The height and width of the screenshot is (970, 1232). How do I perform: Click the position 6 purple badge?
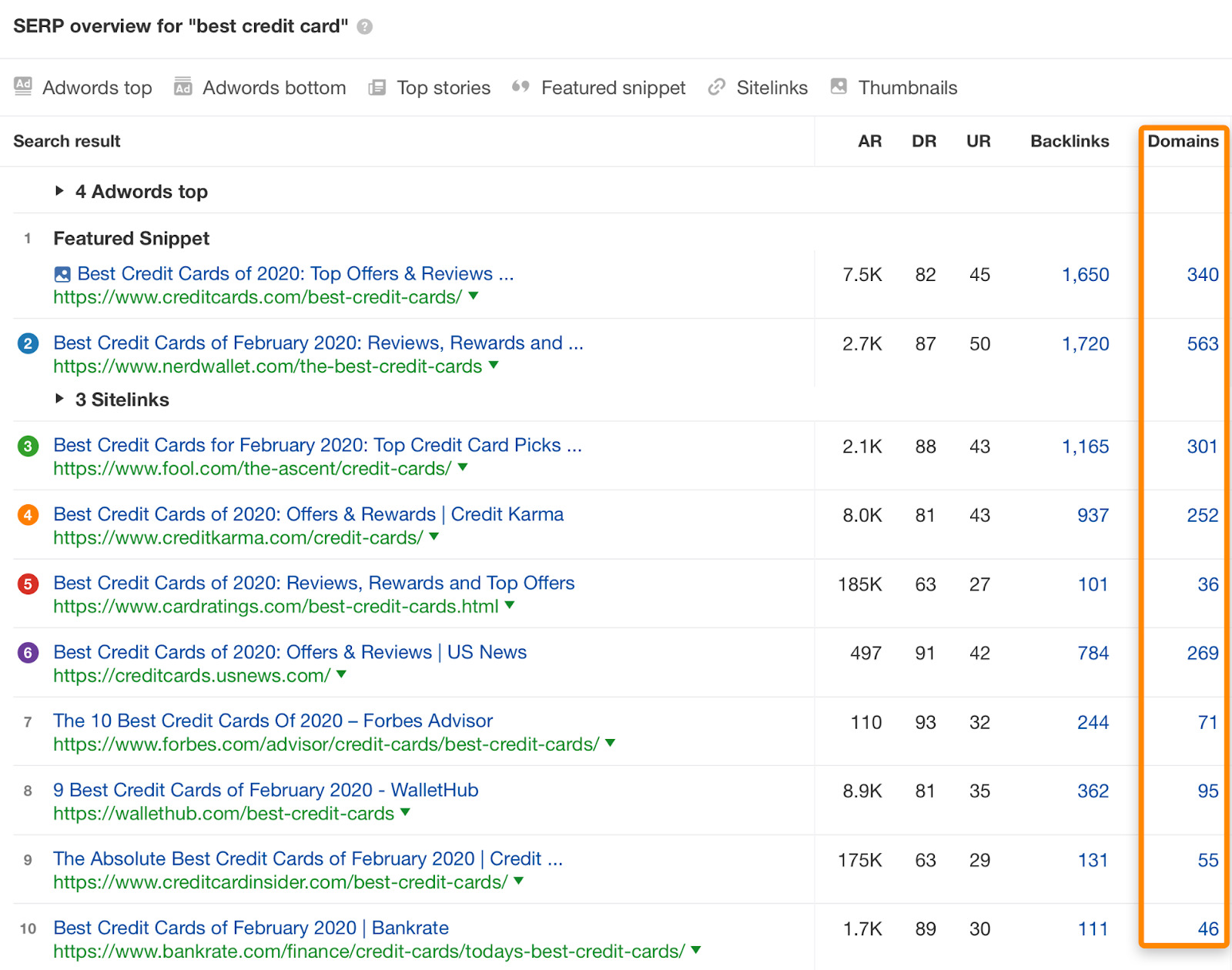coord(28,652)
